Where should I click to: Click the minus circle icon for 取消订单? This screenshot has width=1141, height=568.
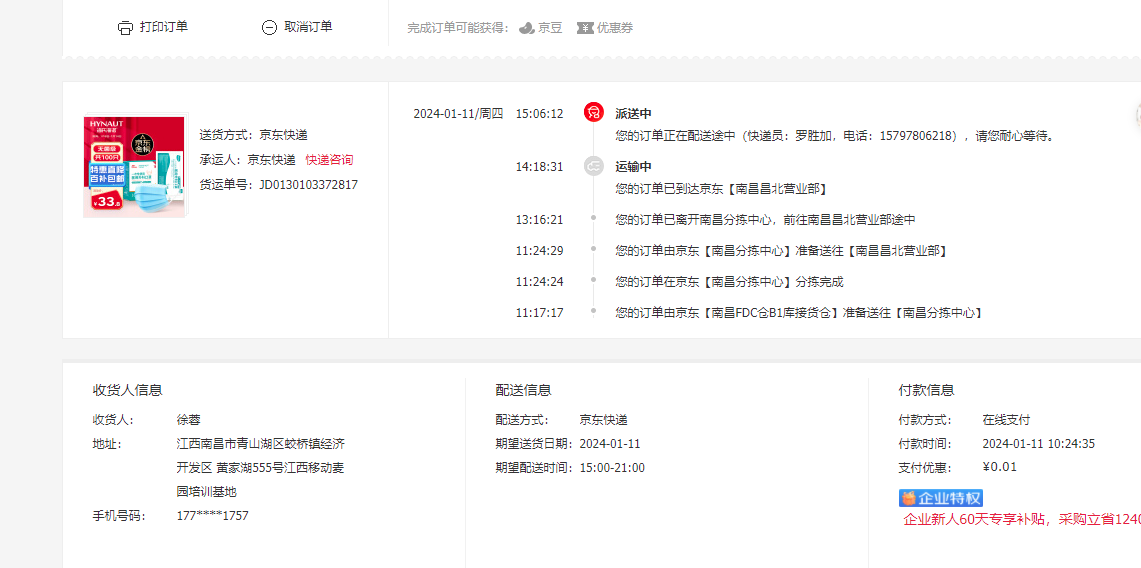[x=269, y=28]
